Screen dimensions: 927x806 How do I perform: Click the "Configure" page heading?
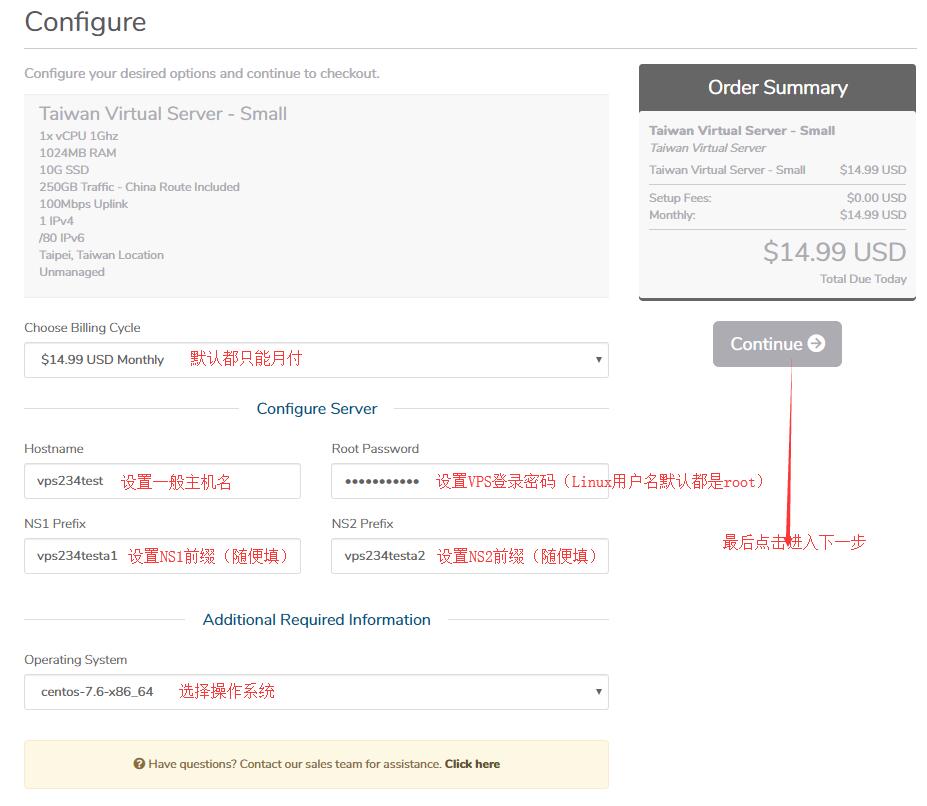(85, 22)
